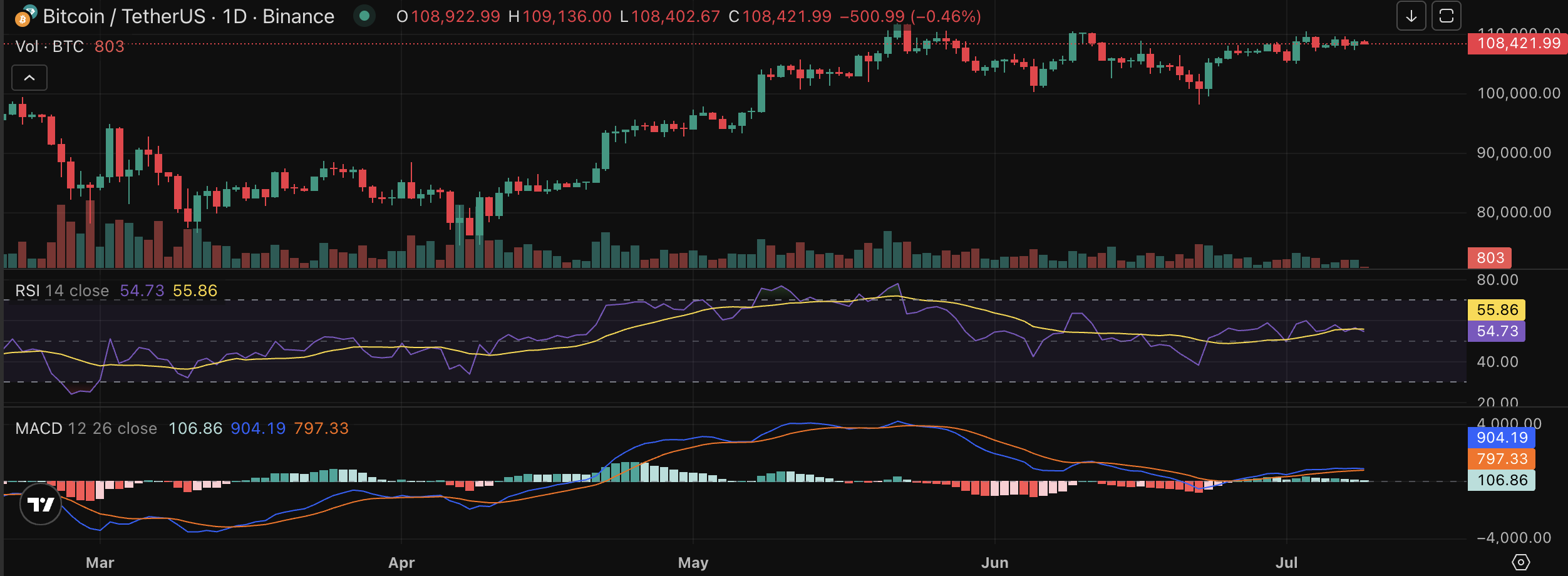
Task: Collapse the indicator legend chevron button
Action: click(x=29, y=78)
